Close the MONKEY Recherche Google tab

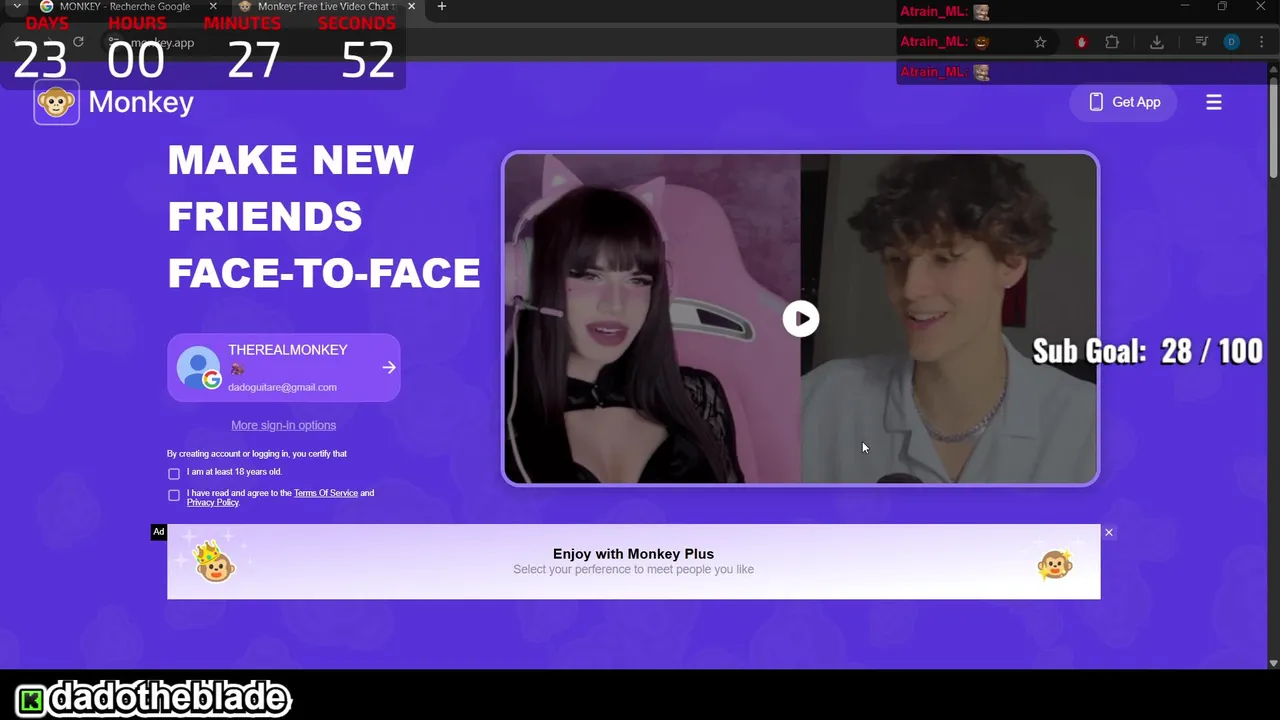coord(213,6)
